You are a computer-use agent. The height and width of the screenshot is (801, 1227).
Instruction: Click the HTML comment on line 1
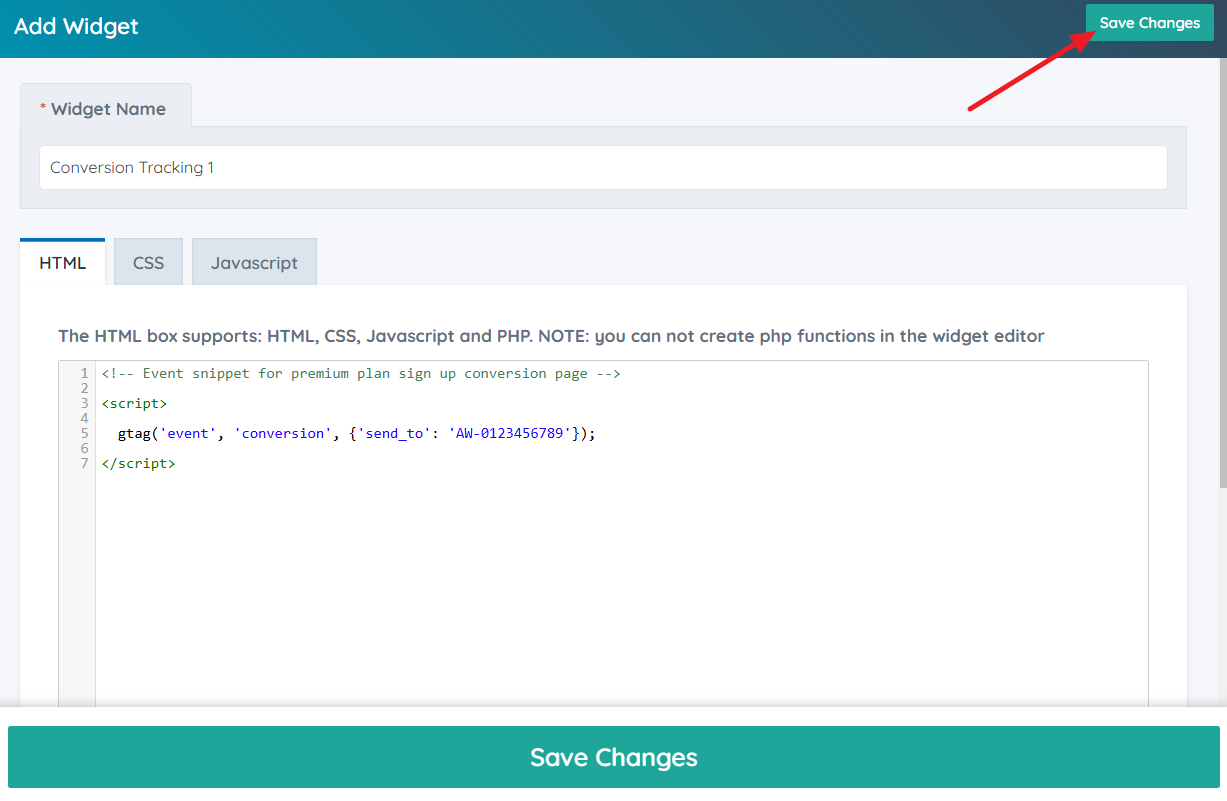point(361,374)
